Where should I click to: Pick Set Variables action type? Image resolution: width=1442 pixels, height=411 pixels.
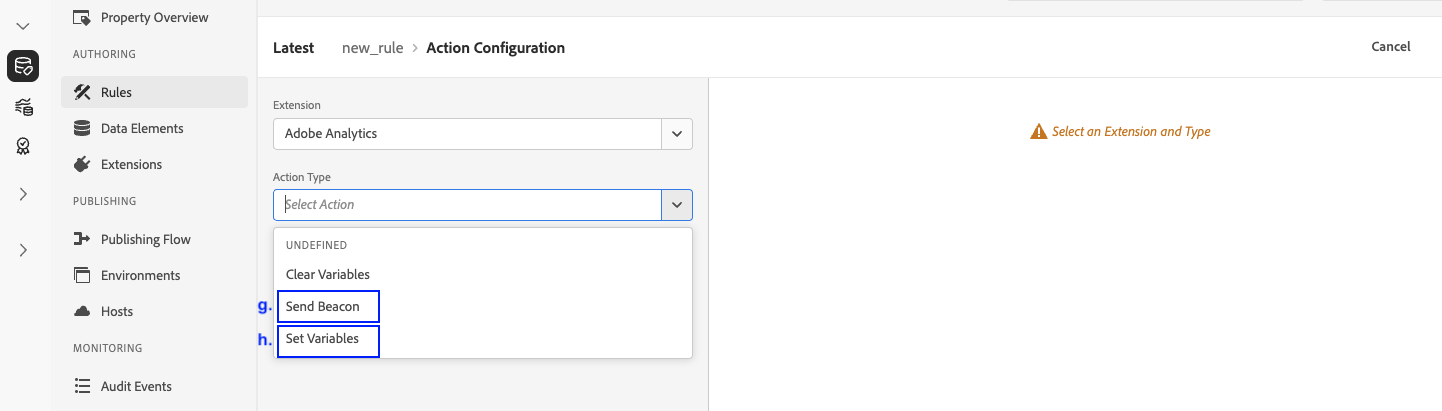tap(322, 339)
